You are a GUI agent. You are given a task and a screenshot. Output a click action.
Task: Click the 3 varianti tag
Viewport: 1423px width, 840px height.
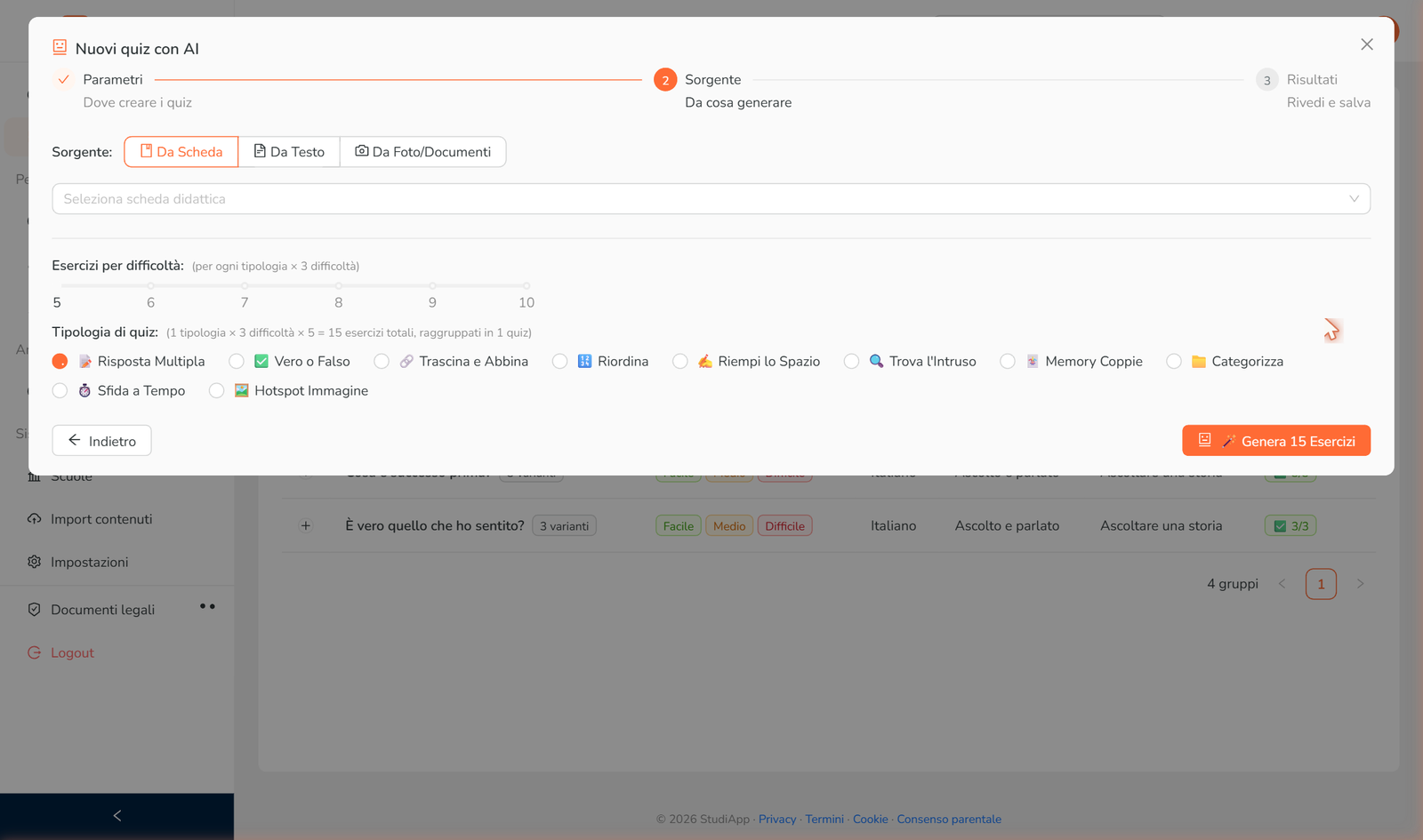(564, 526)
